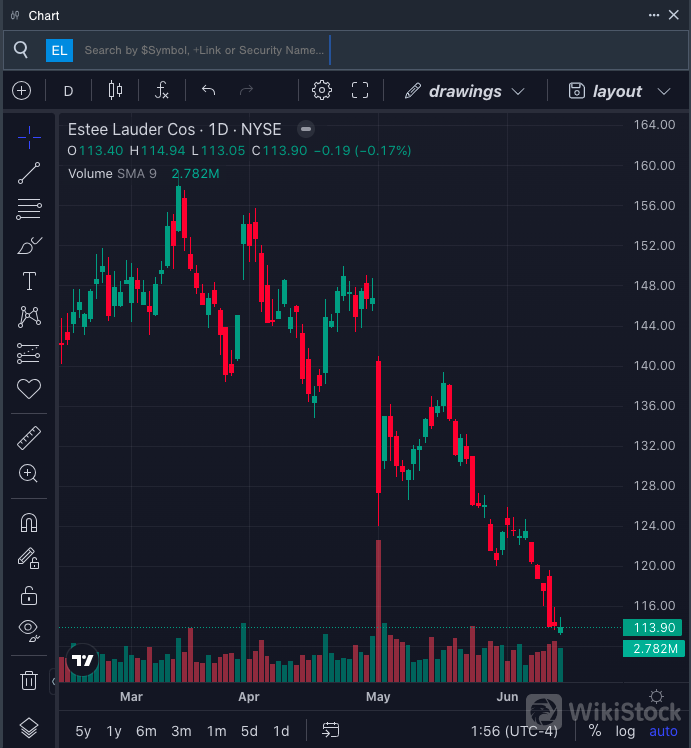
Task: Collapse the Estee Lauder legend
Action: click(x=306, y=130)
